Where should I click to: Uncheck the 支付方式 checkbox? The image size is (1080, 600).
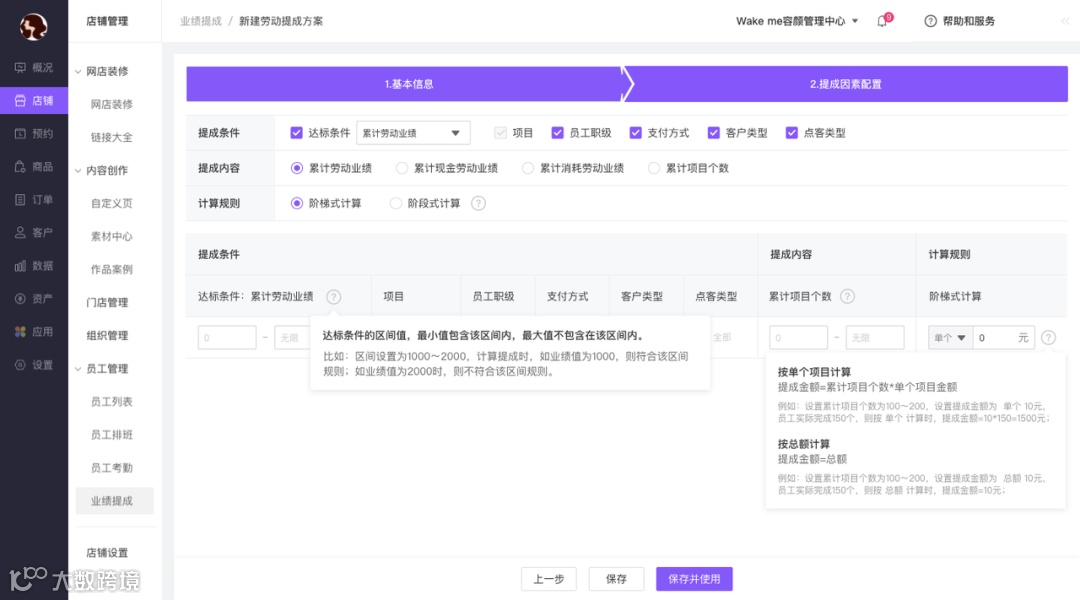(636, 133)
